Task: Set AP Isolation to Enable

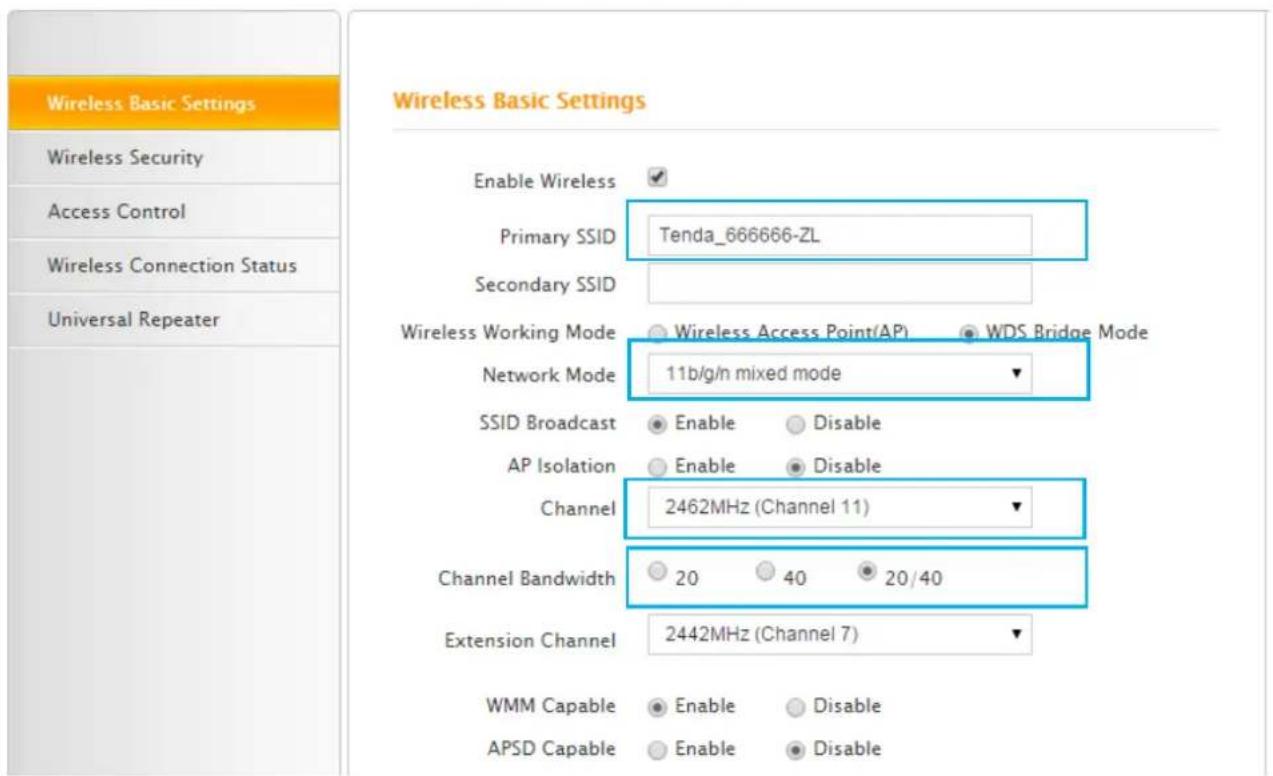Action: pos(657,466)
